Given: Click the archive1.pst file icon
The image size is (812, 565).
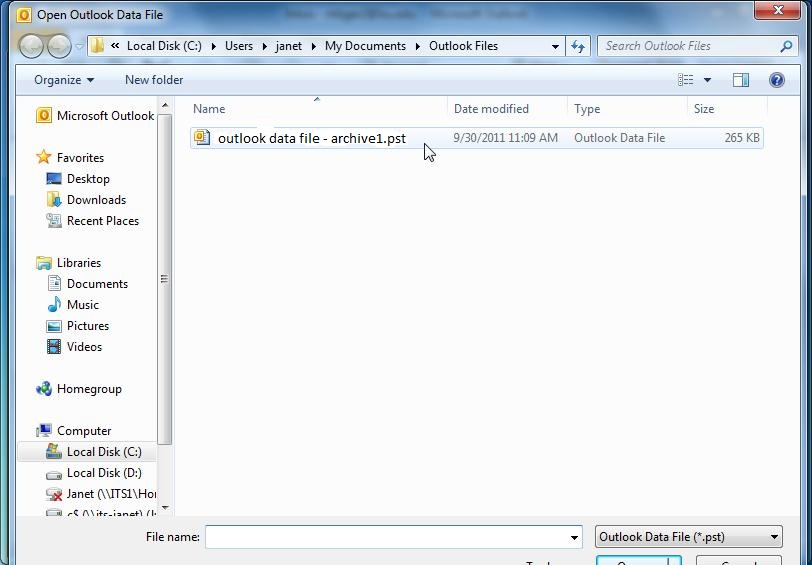Looking at the screenshot, I should coord(202,138).
